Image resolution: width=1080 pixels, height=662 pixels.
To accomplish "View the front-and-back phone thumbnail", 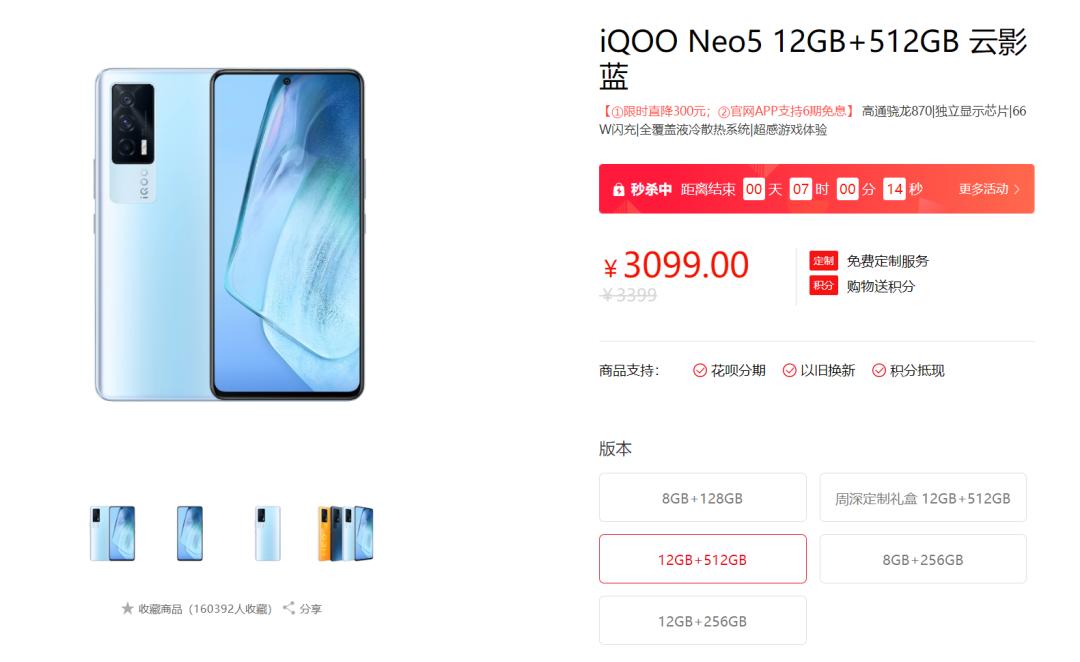I will (x=112, y=533).
